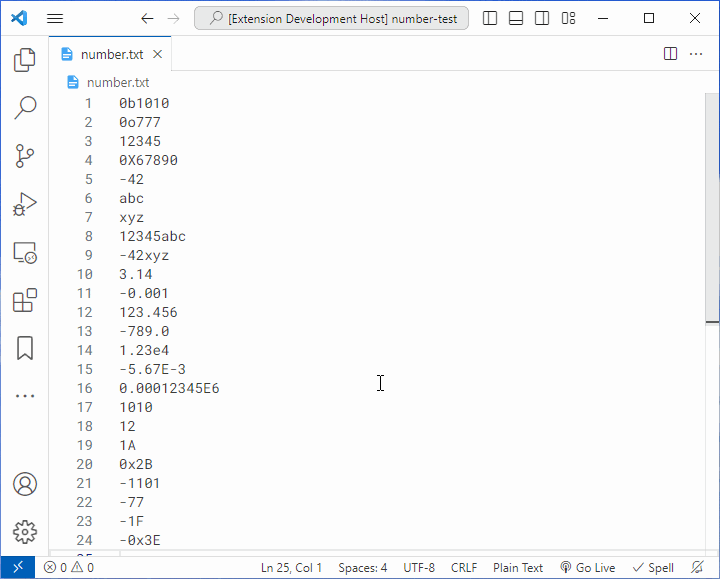Close the number.txt tab
The width and height of the screenshot is (720, 579).
point(158,55)
